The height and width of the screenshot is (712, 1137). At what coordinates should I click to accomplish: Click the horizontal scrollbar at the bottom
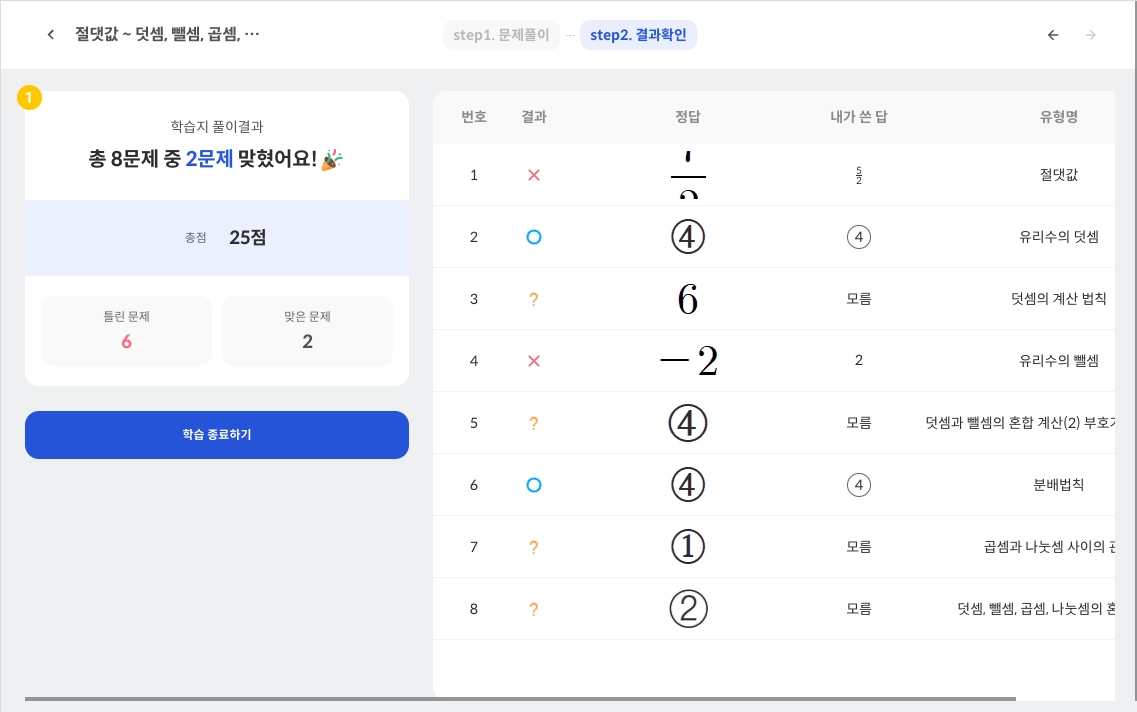pos(520,699)
